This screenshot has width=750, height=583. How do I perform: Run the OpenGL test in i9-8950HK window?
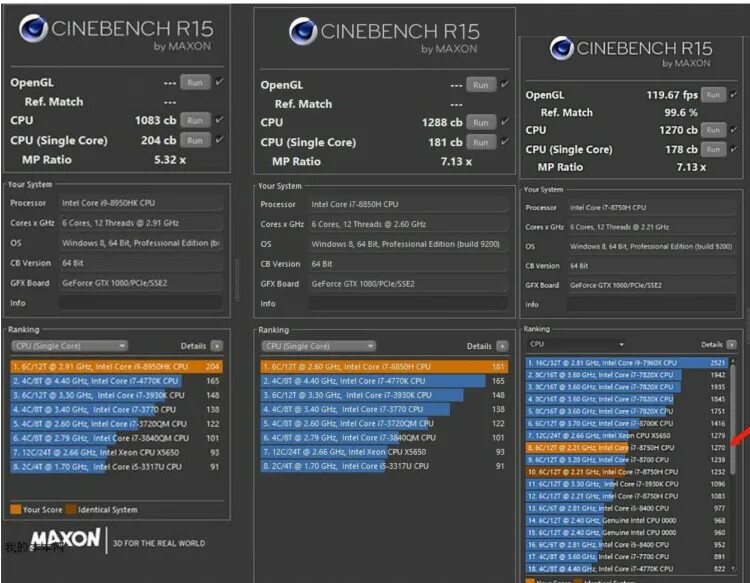pos(195,82)
